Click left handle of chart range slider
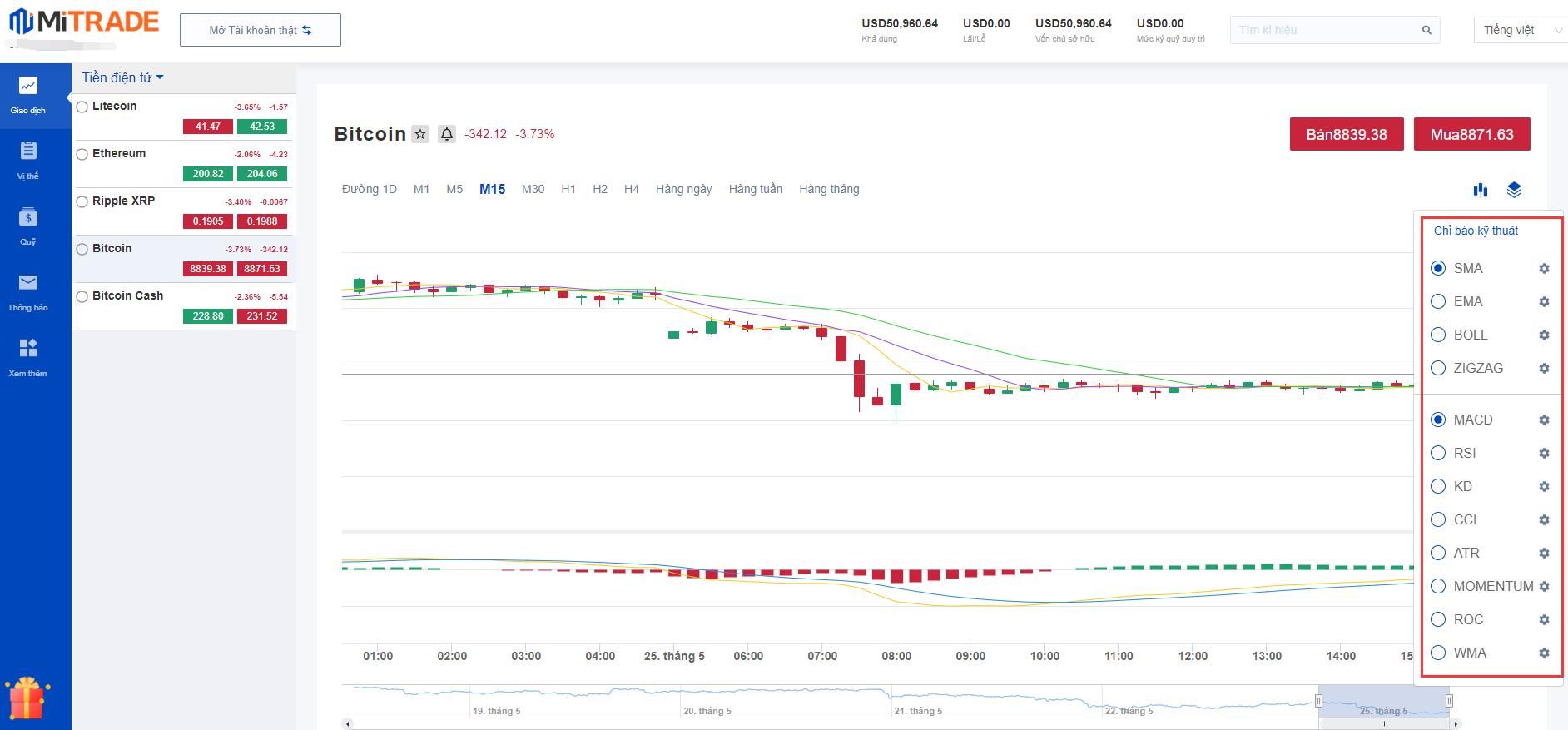This screenshot has width=1568, height=730. coord(1318,701)
